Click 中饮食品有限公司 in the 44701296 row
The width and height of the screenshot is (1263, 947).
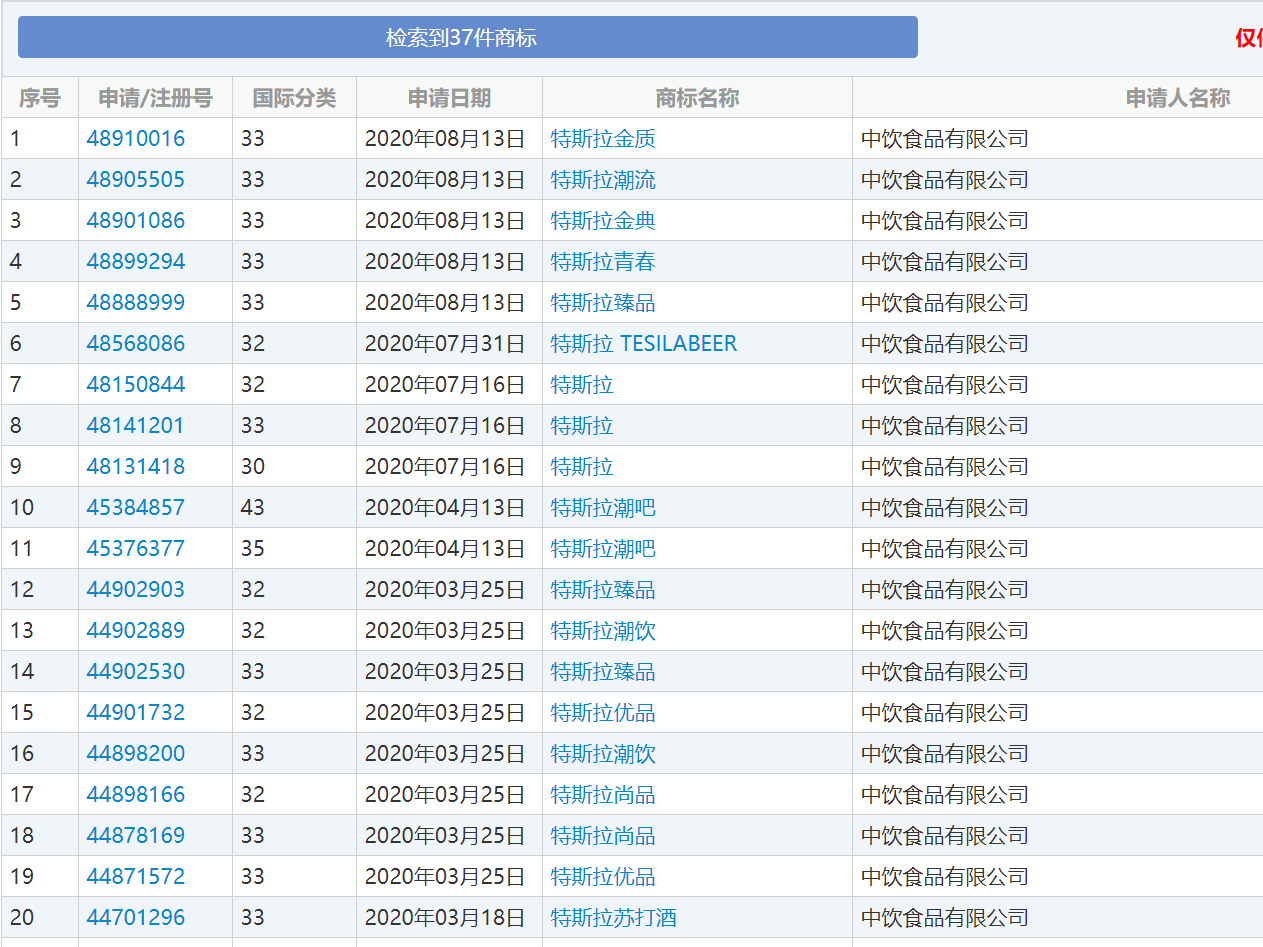point(945,918)
